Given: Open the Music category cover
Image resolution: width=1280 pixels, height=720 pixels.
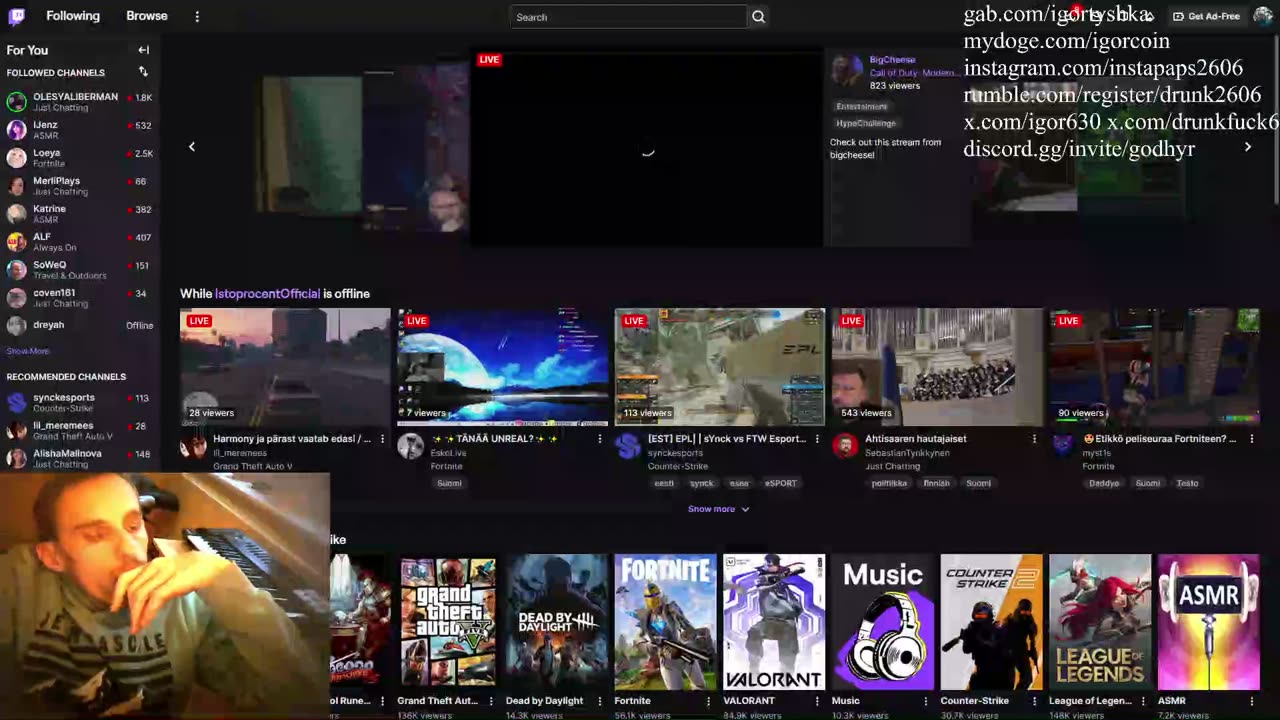Looking at the screenshot, I should pyautogui.click(x=883, y=622).
